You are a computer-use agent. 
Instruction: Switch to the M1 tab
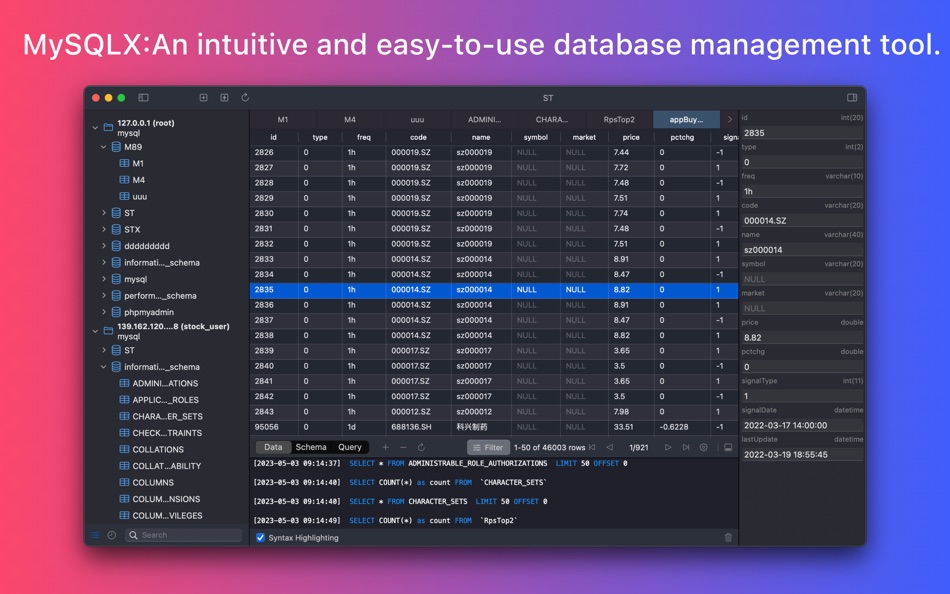coord(283,119)
